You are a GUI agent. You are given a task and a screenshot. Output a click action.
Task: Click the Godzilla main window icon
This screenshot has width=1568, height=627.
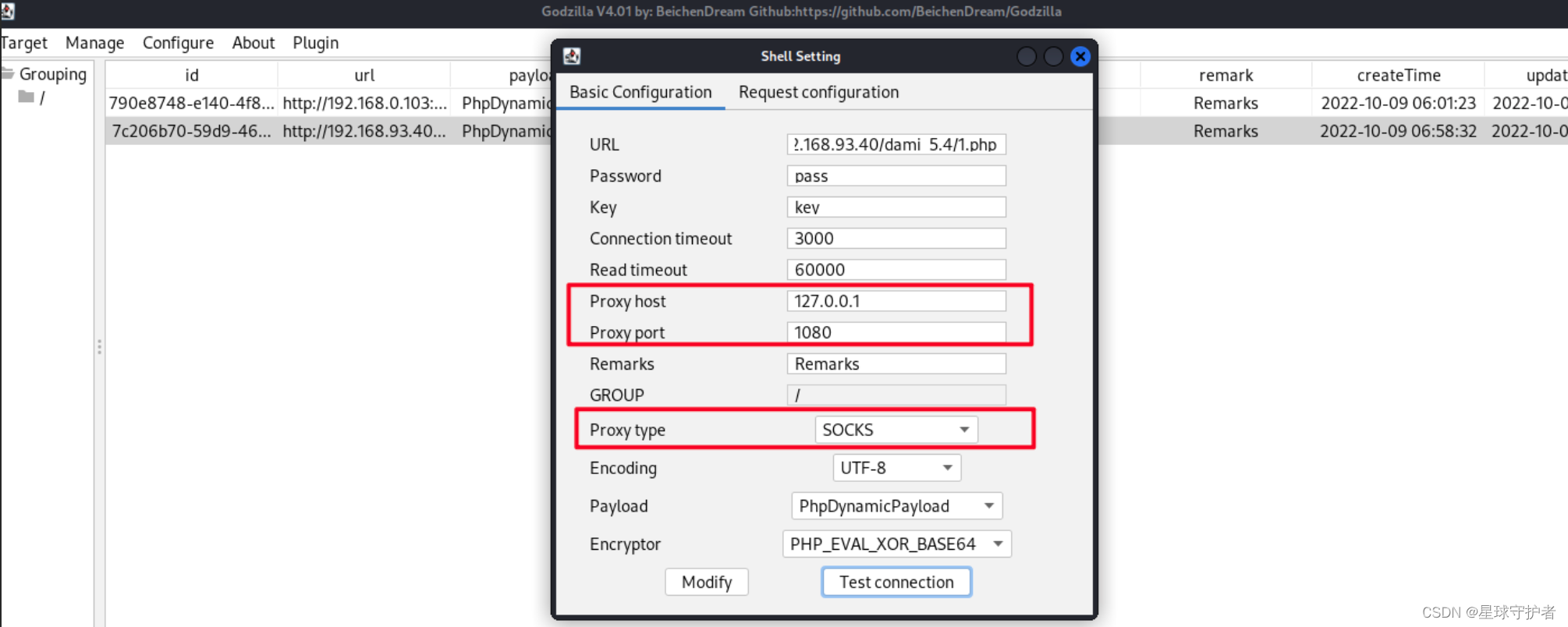pos(7,11)
